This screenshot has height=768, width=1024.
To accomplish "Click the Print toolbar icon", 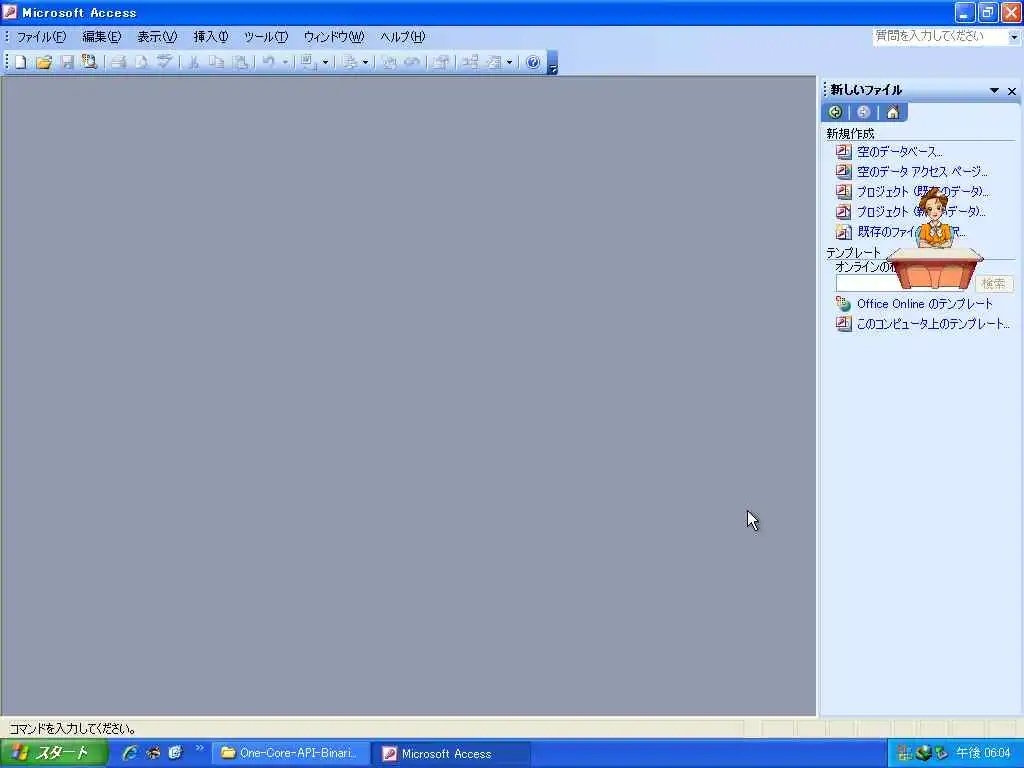I will tap(118, 62).
